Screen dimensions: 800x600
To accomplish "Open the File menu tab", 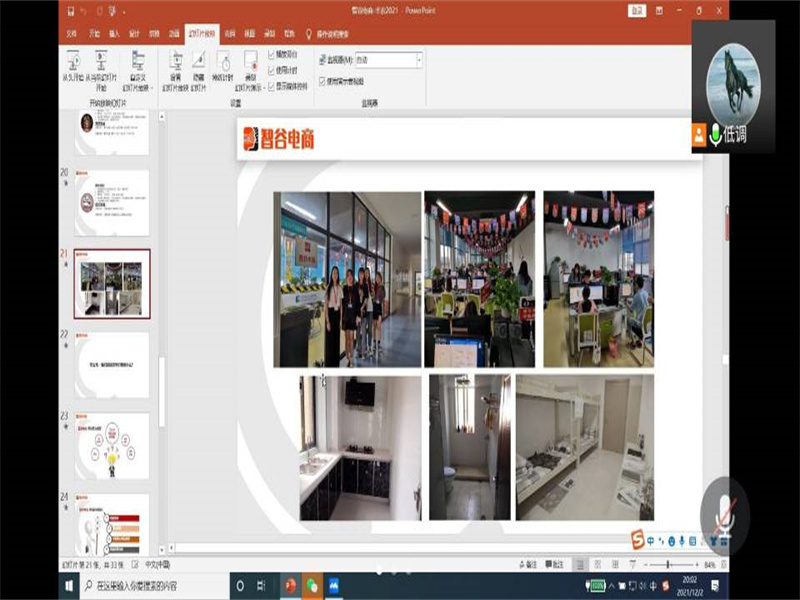I will (x=71, y=33).
